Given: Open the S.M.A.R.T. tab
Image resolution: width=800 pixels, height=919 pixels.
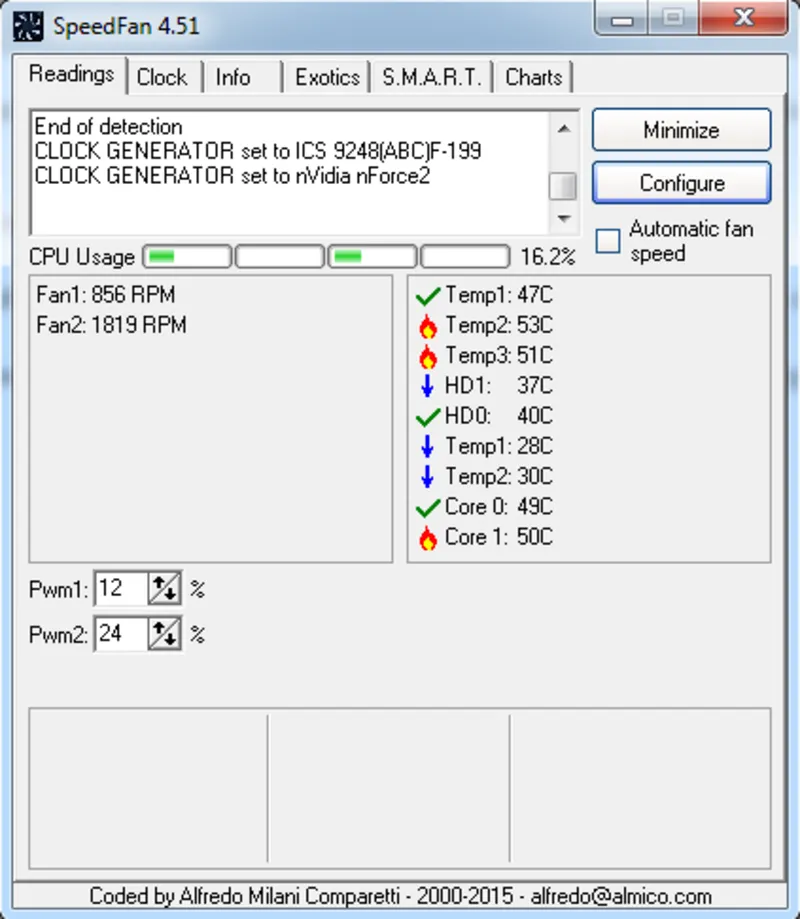Looking at the screenshot, I should point(432,77).
